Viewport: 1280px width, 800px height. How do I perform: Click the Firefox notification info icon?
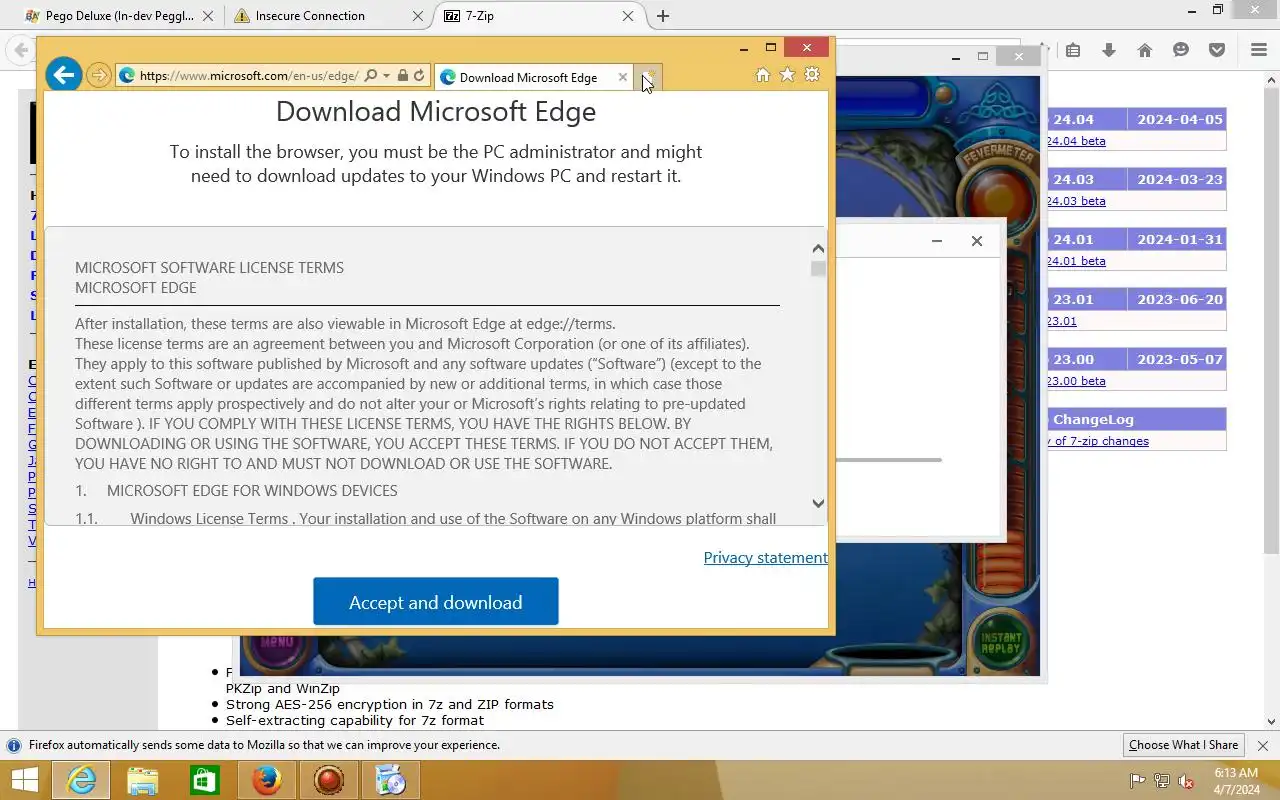click(x=14, y=745)
